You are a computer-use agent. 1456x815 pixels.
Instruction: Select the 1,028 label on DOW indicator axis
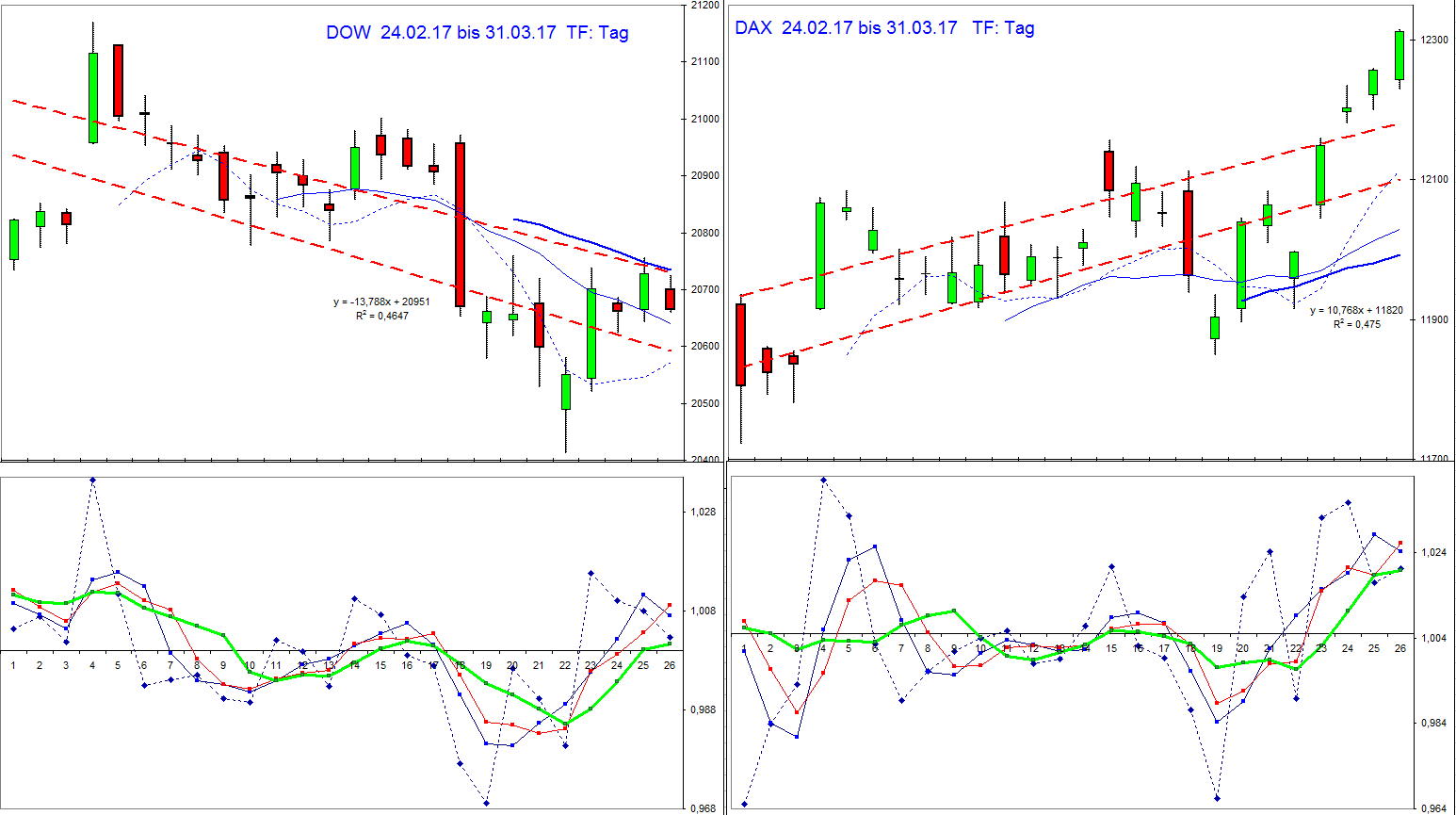point(703,513)
